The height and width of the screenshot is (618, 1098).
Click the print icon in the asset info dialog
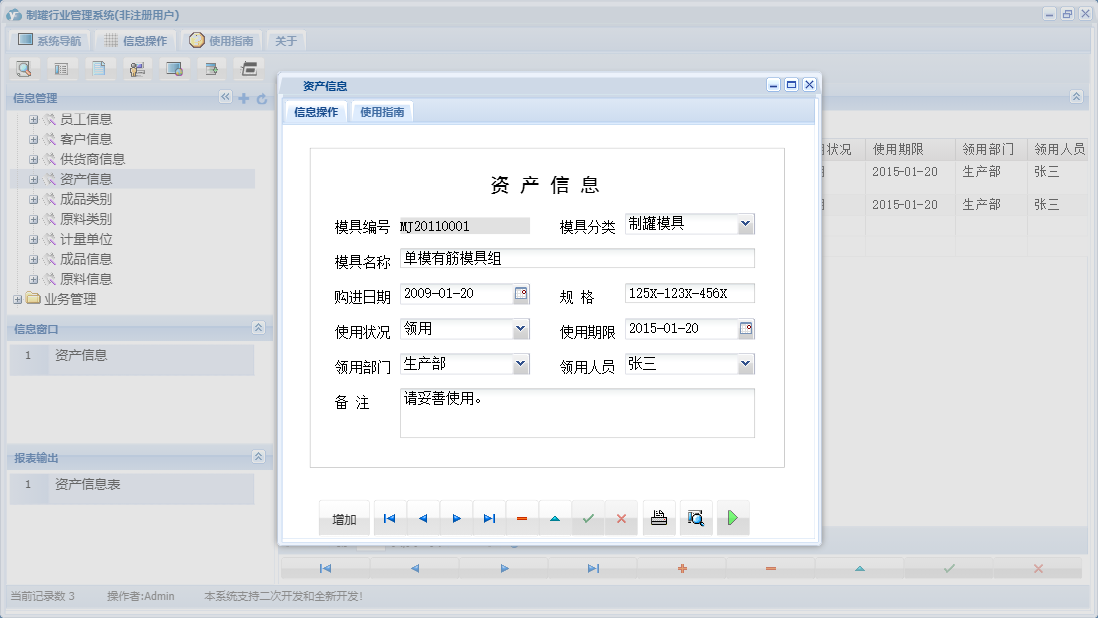click(658, 518)
